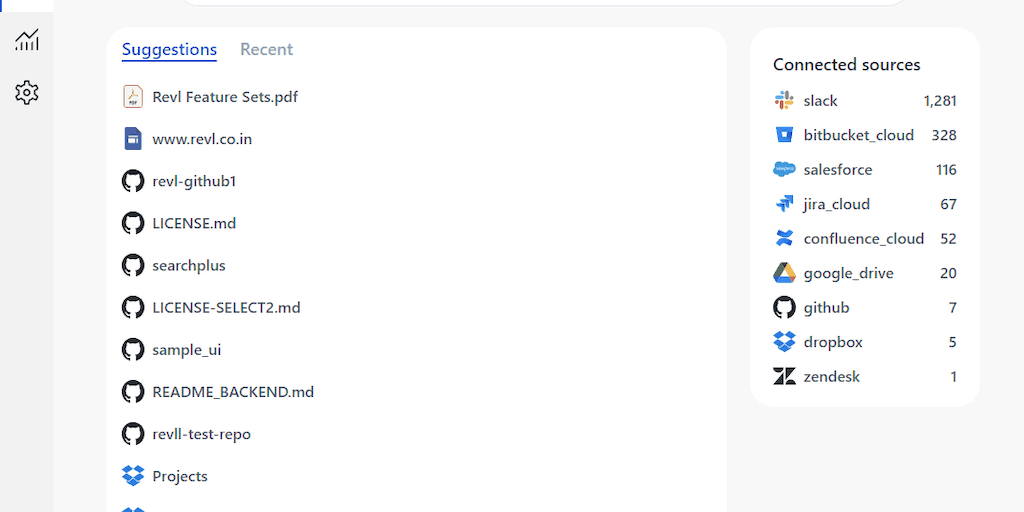Open the settings gear in sidebar
The image size is (1024, 512).
pyautogui.click(x=27, y=93)
